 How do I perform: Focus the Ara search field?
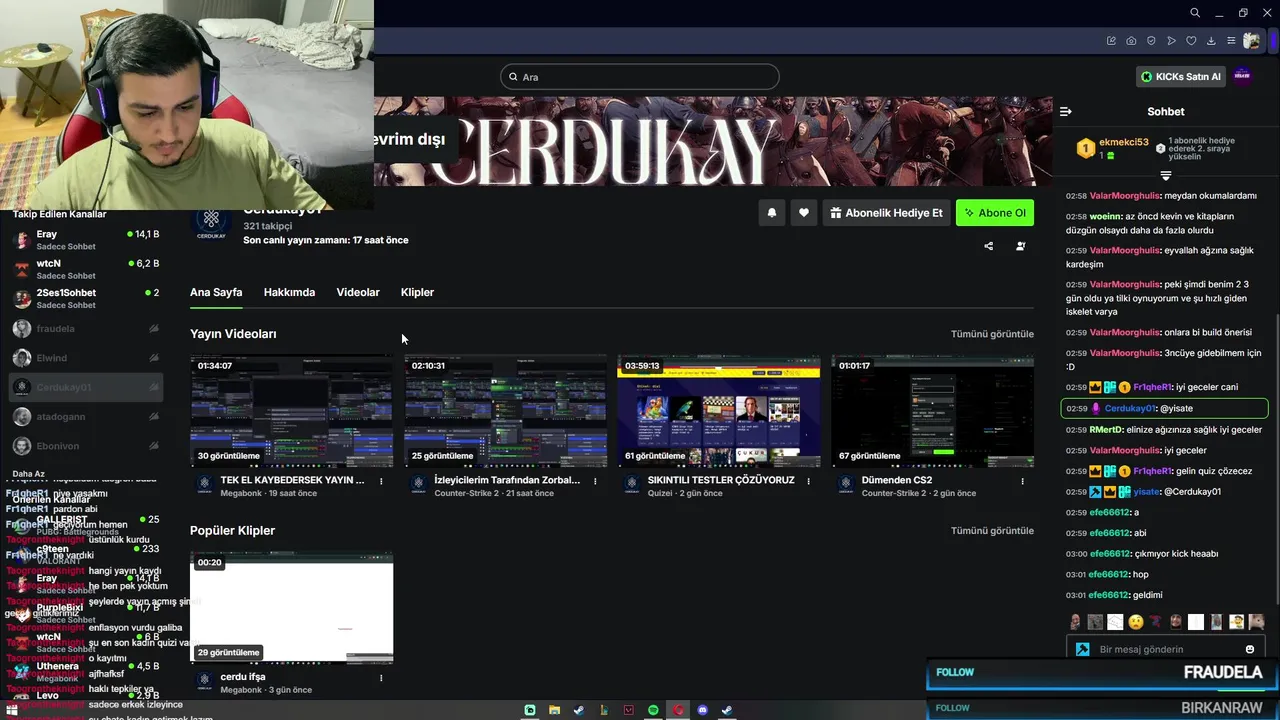640,77
